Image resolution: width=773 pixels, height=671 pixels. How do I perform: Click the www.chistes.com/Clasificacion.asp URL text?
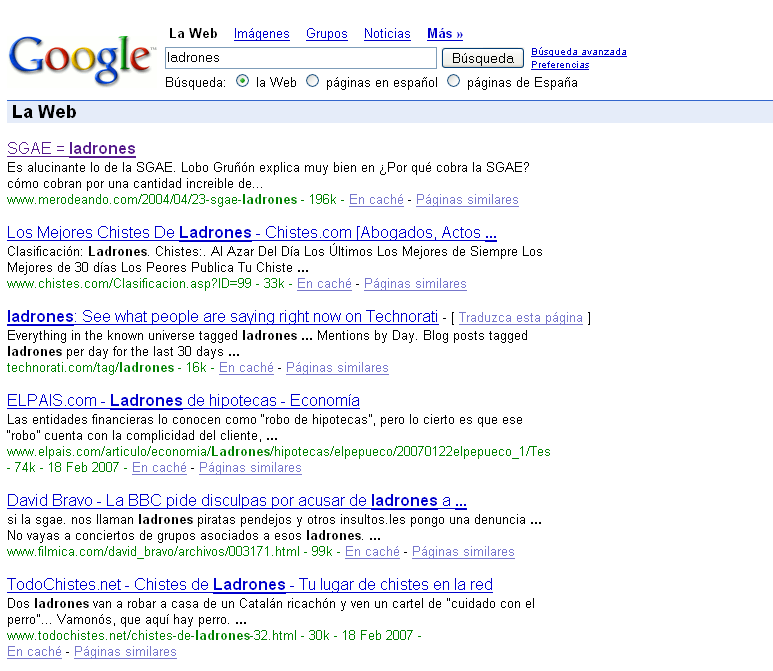click(x=129, y=283)
